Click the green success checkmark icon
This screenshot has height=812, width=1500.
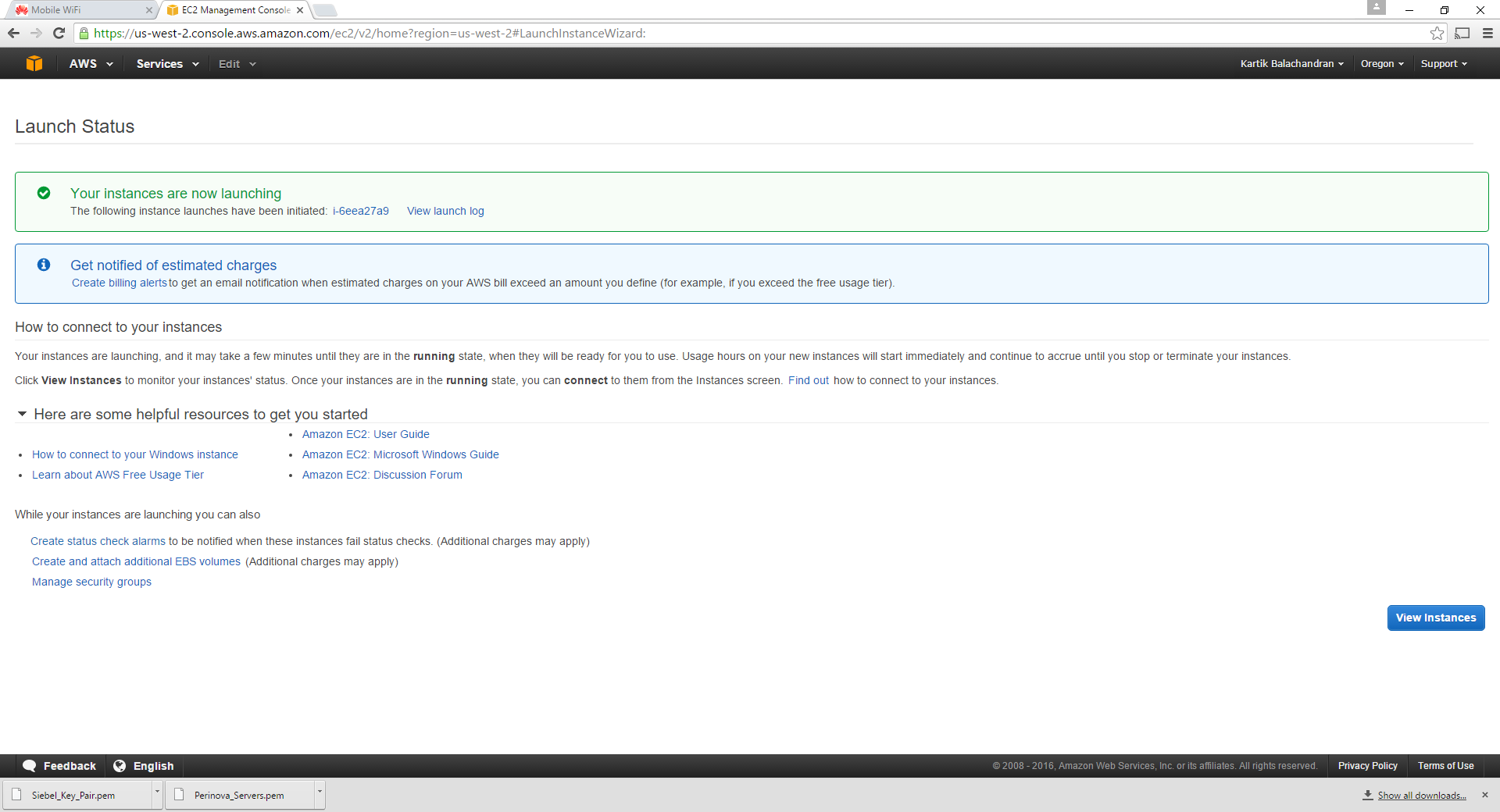coord(44,193)
